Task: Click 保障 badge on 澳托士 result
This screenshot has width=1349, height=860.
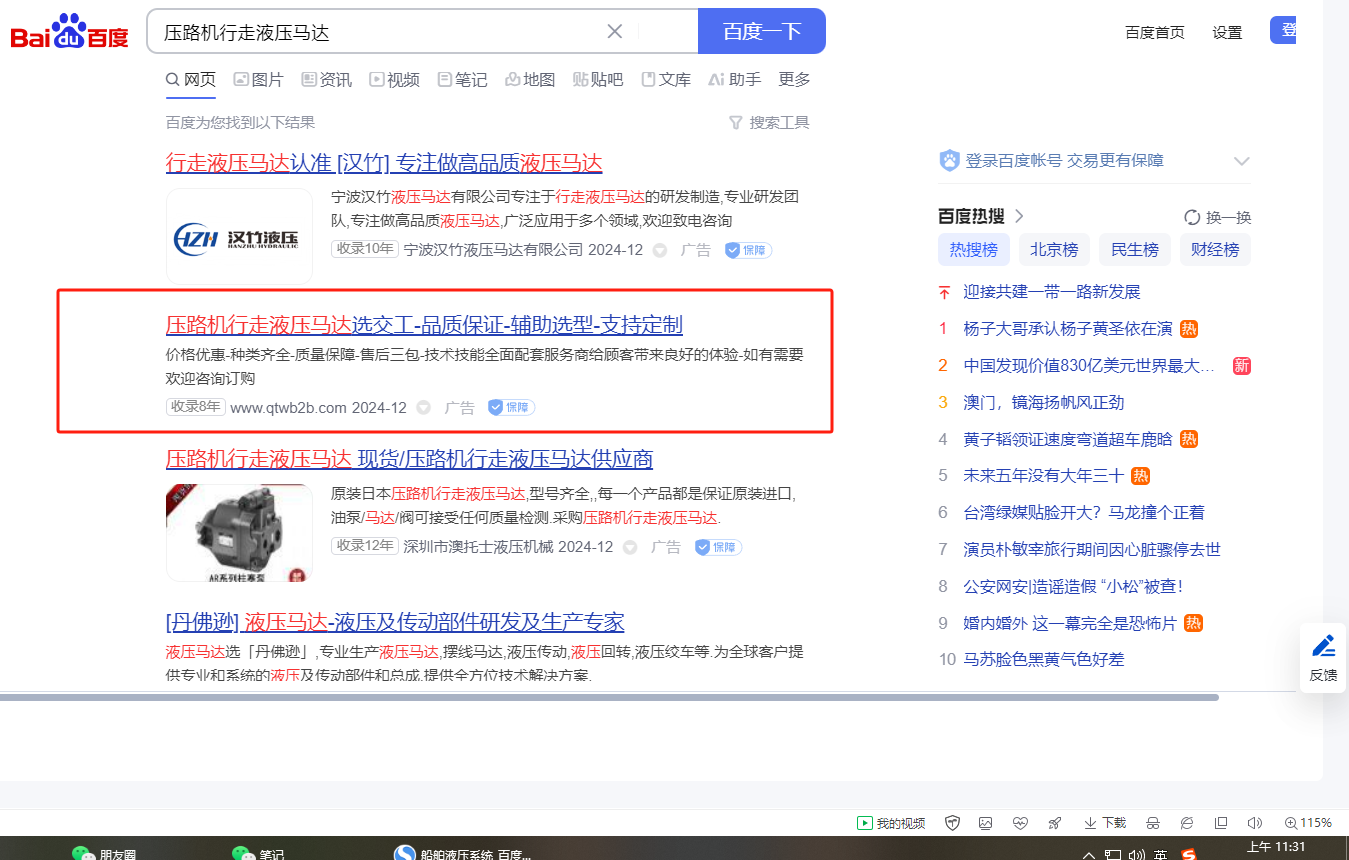Action: pyautogui.click(x=718, y=547)
